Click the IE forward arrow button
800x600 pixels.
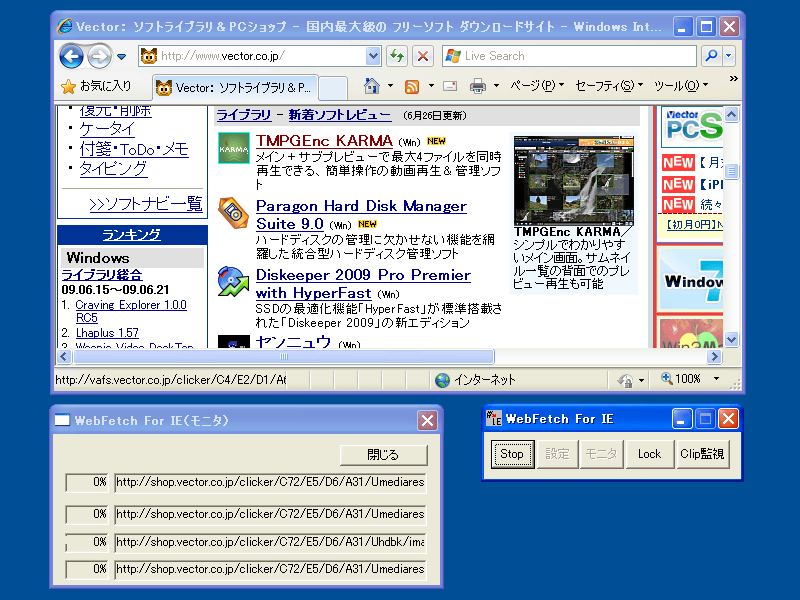click(x=99, y=56)
